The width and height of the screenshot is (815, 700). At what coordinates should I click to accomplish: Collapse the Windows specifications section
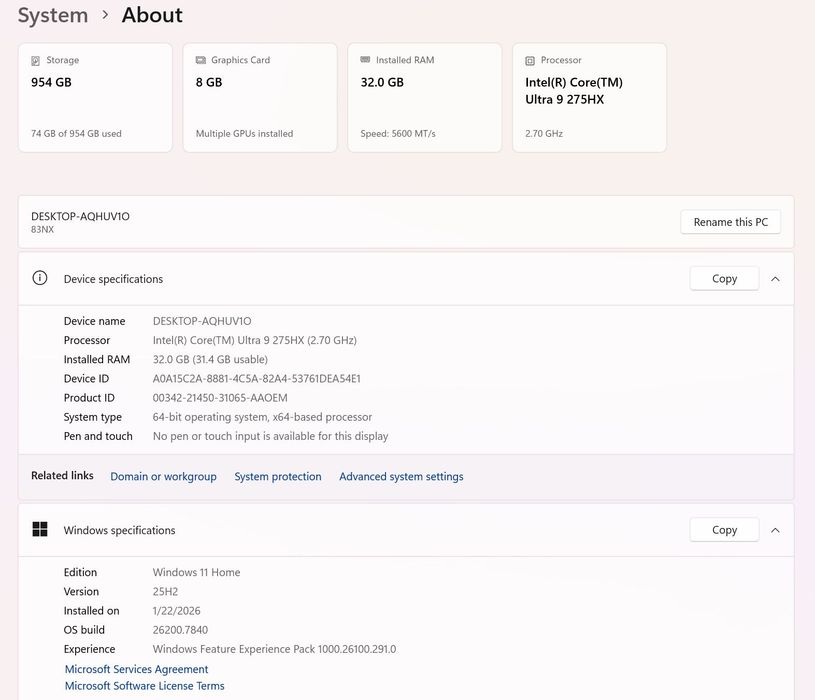pos(775,530)
